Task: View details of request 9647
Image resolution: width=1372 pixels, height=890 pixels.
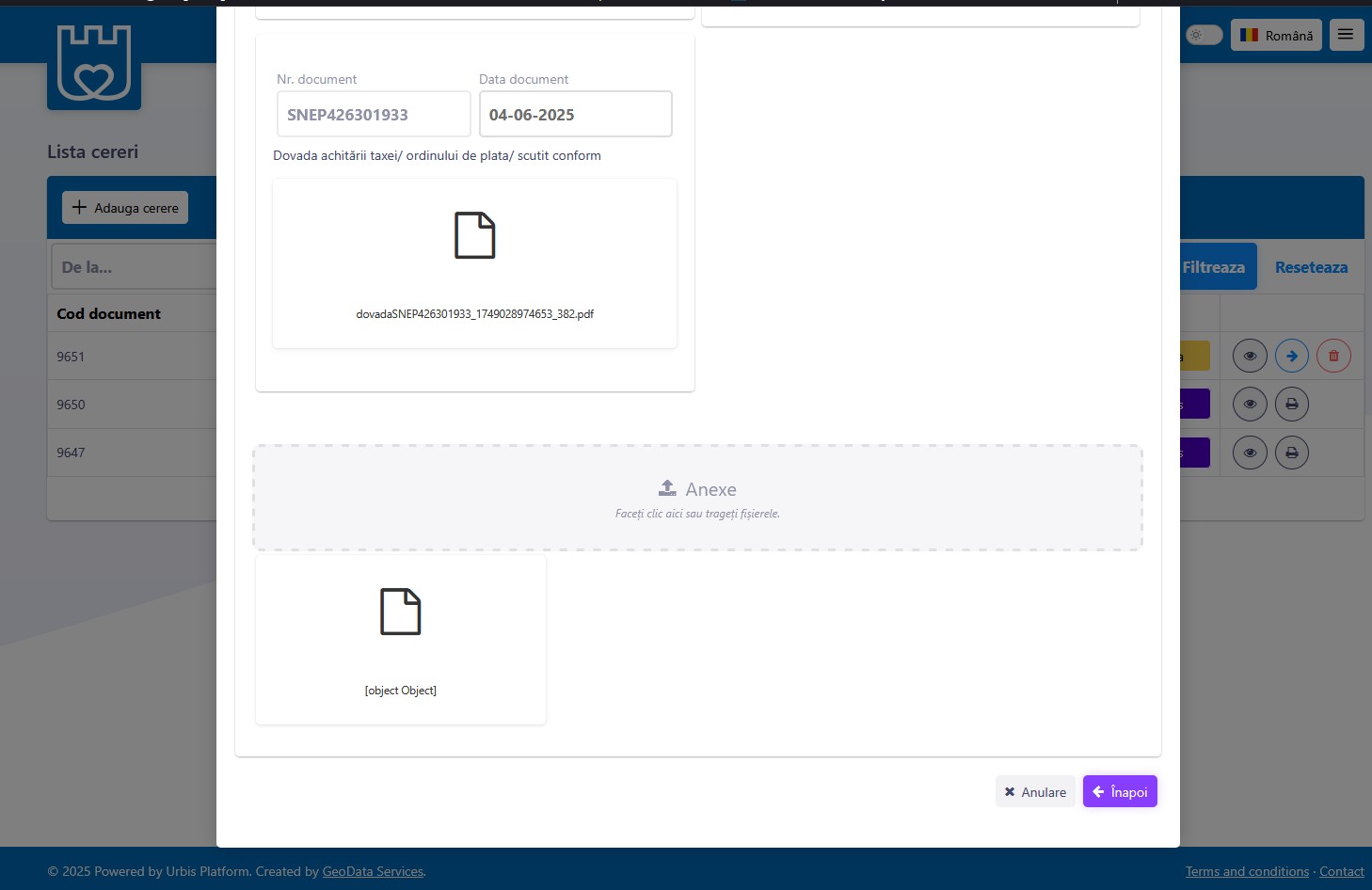Action: (1250, 453)
